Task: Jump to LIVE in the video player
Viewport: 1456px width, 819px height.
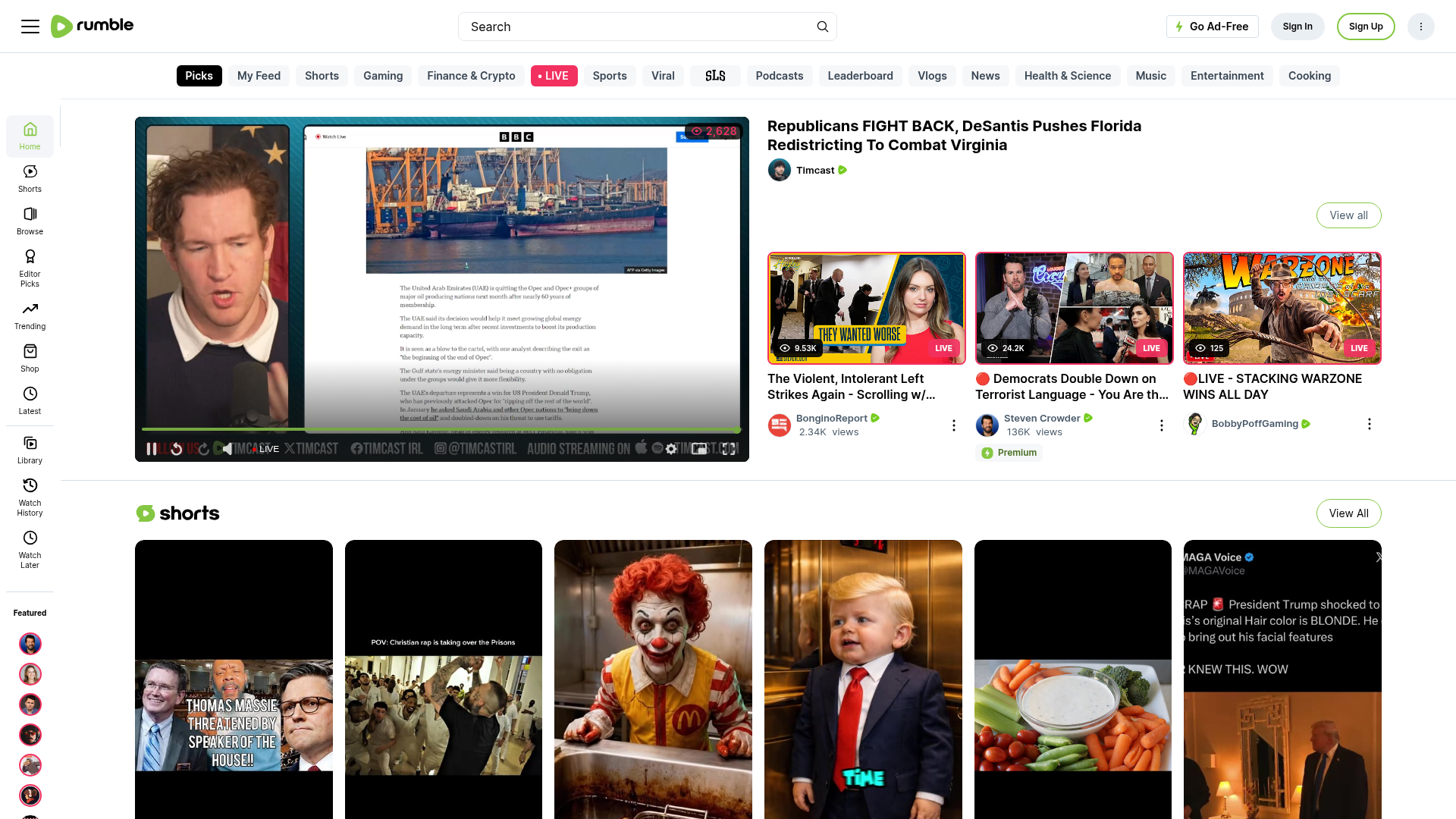Action: (265, 449)
